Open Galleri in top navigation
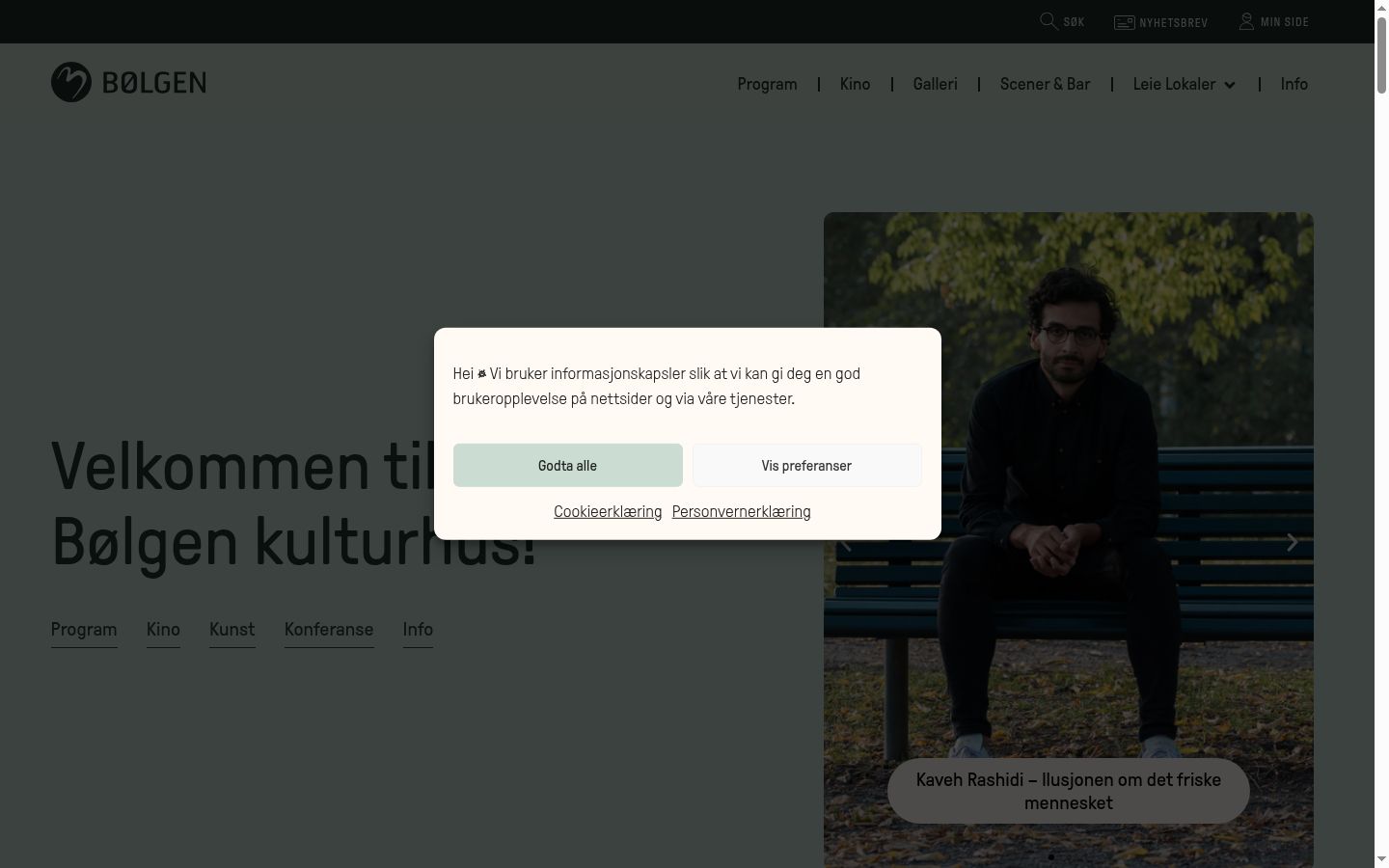 pos(935,84)
